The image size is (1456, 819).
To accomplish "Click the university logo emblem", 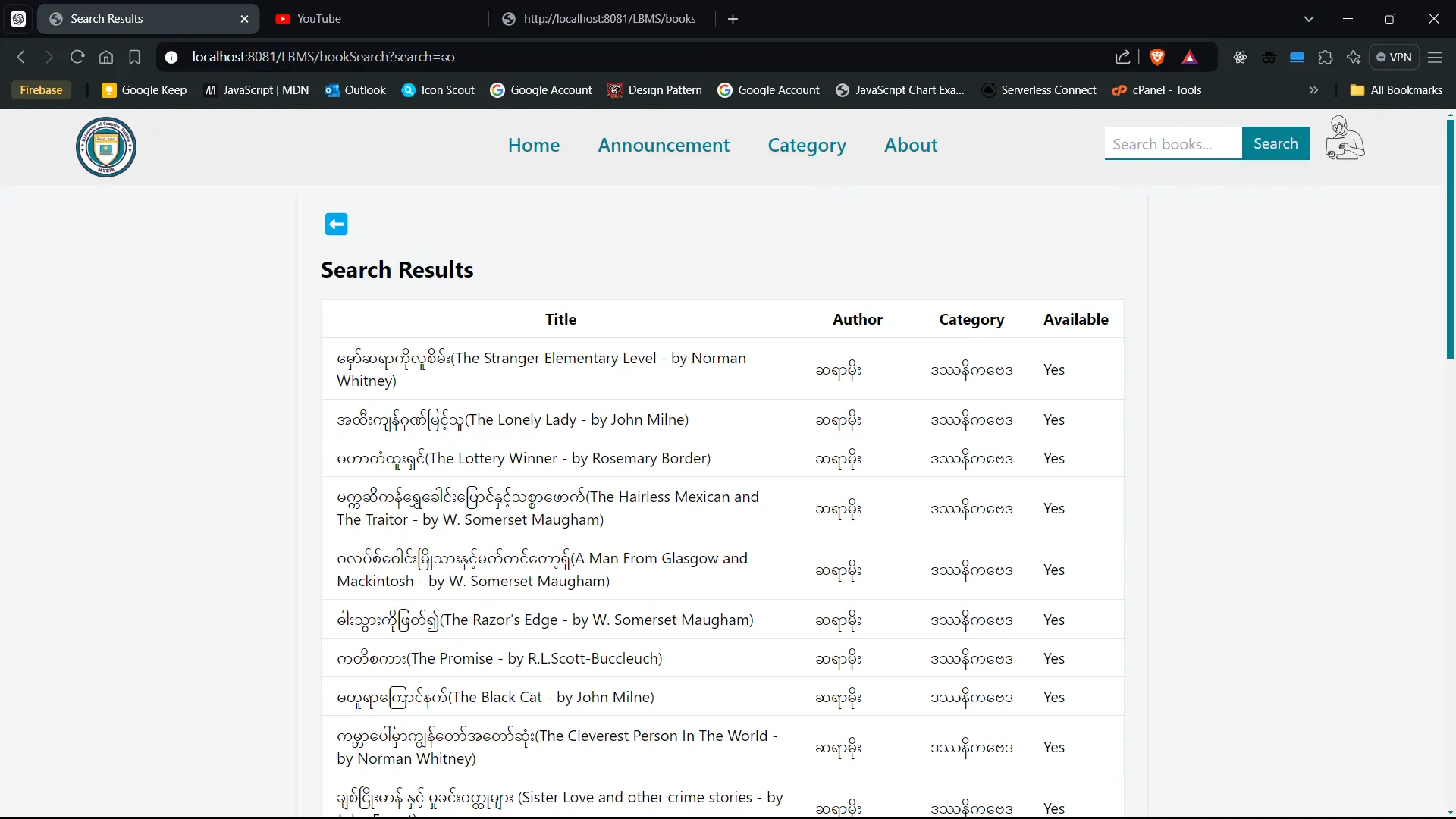I will (106, 147).
